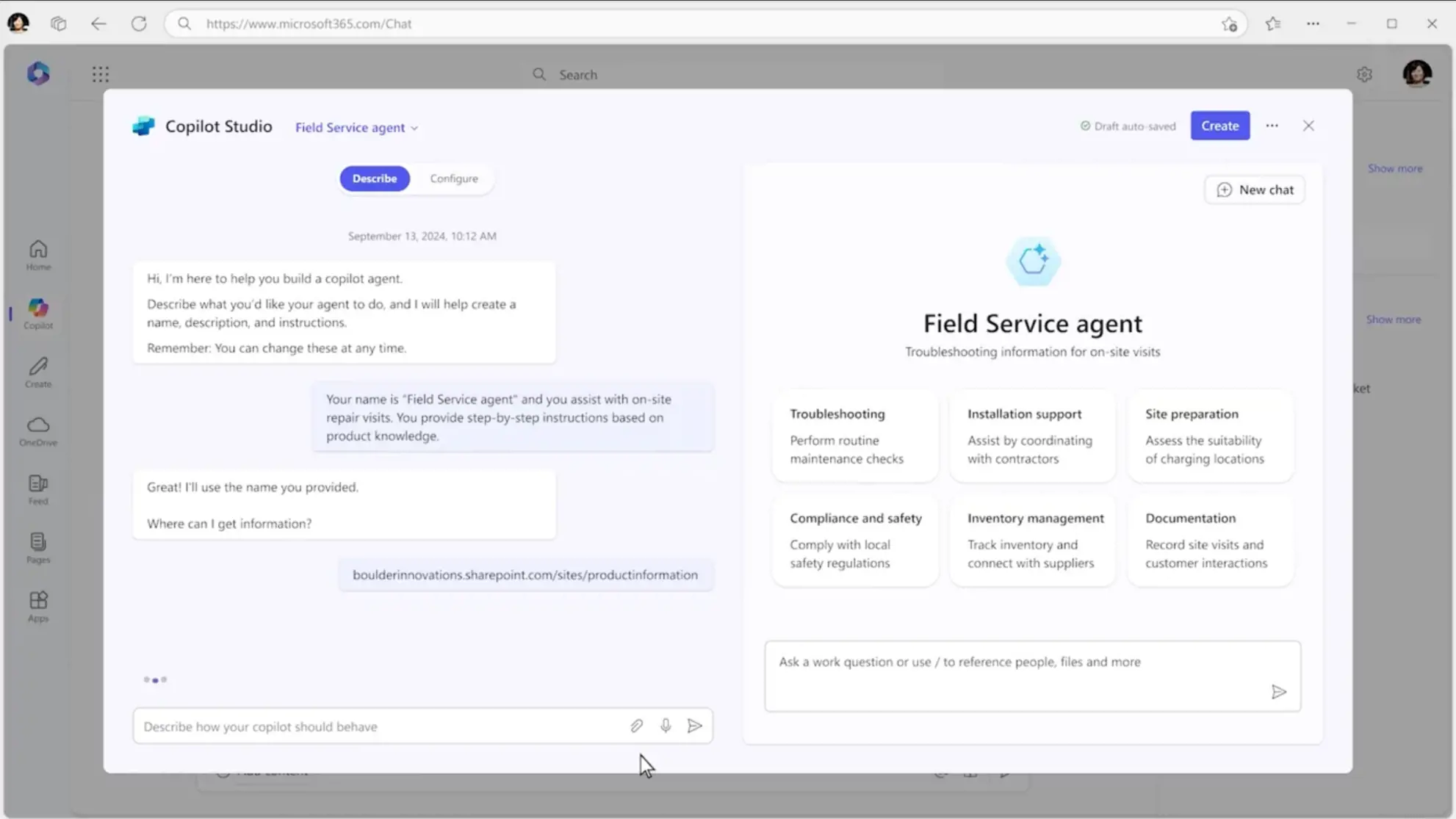Click the 'Where can I get information?' message

(x=229, y=523)
